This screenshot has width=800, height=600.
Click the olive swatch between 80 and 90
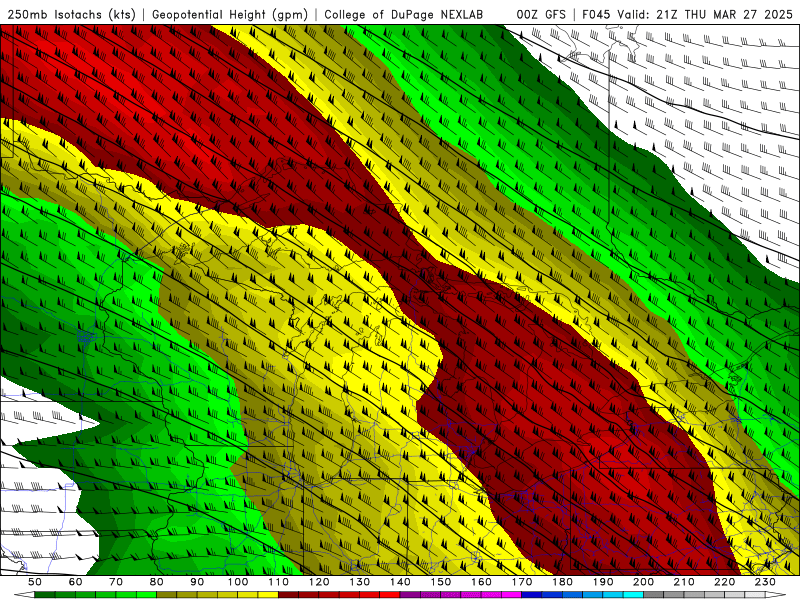[x=167, y=595]
